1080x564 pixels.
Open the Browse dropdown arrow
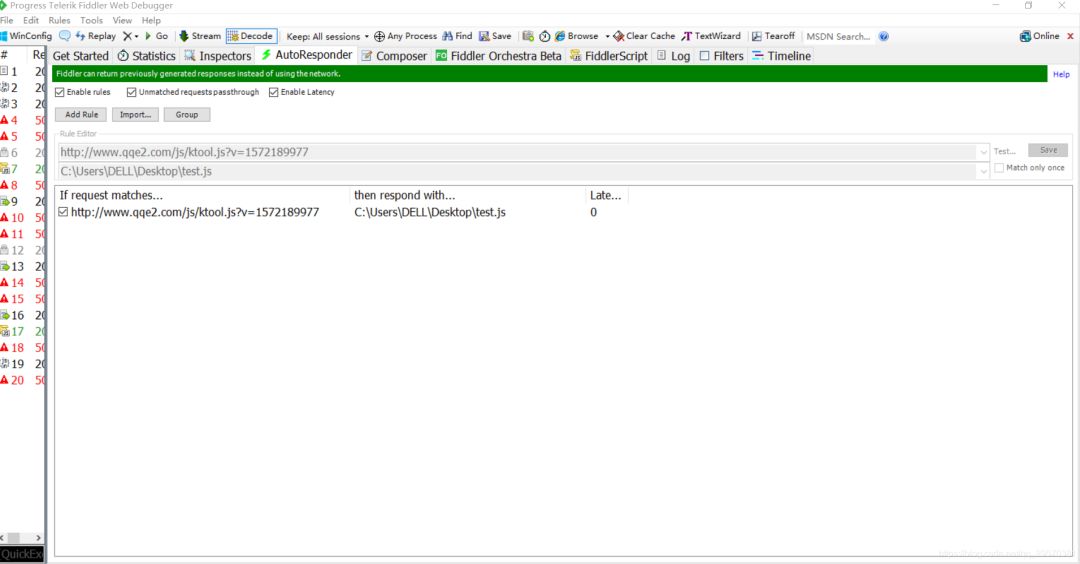click(x=607, y=37)
